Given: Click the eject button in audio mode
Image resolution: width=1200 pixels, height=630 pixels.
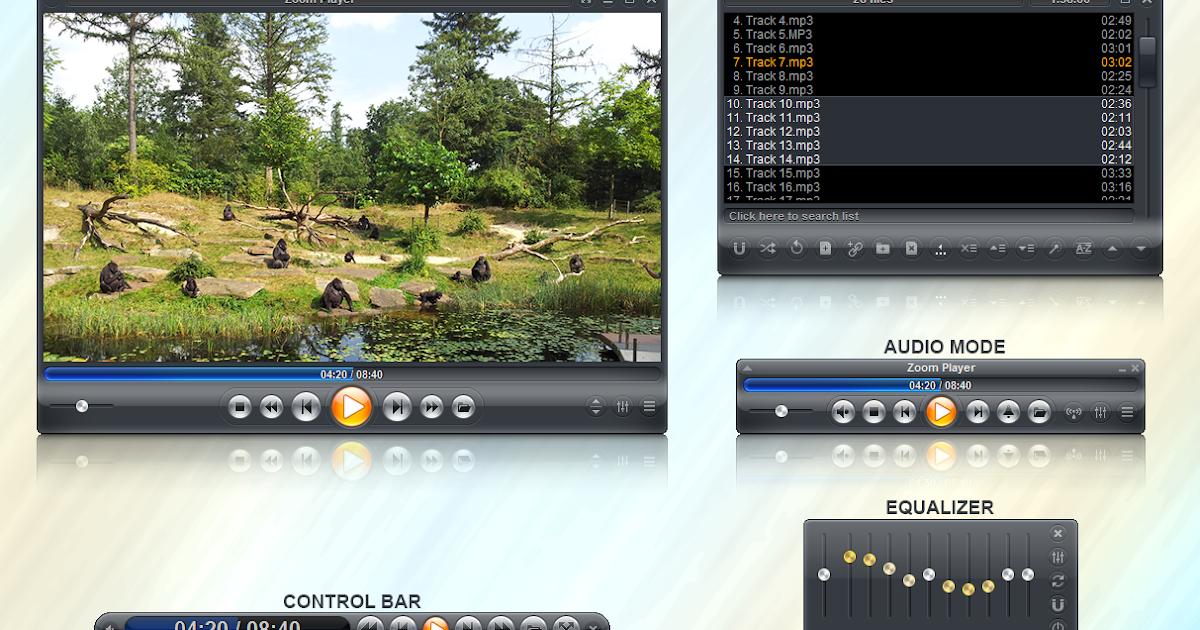Looking at the screenshot, I should 1008,411.
